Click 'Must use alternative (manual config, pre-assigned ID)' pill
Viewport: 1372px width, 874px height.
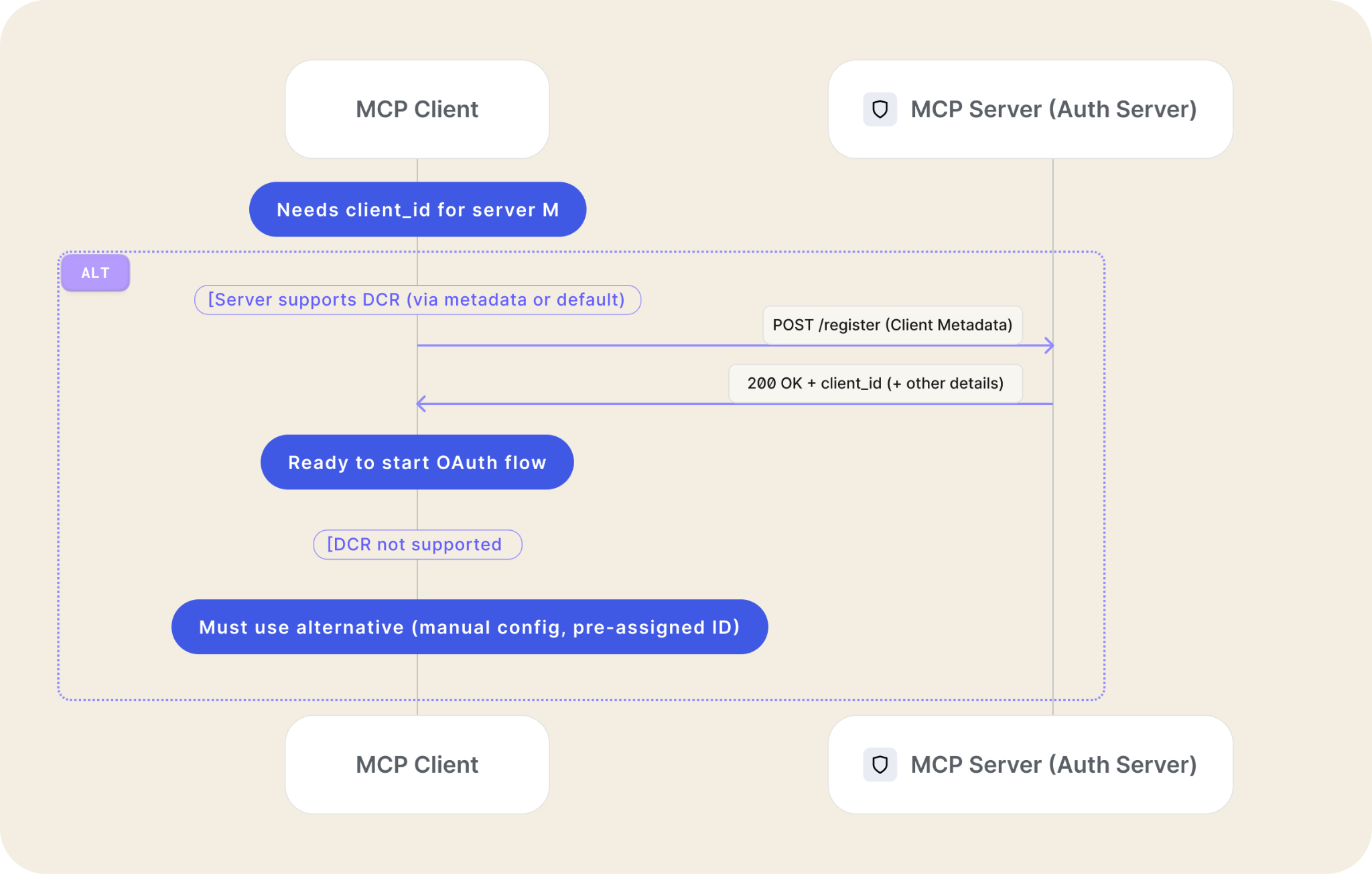[x=469, y=627]
